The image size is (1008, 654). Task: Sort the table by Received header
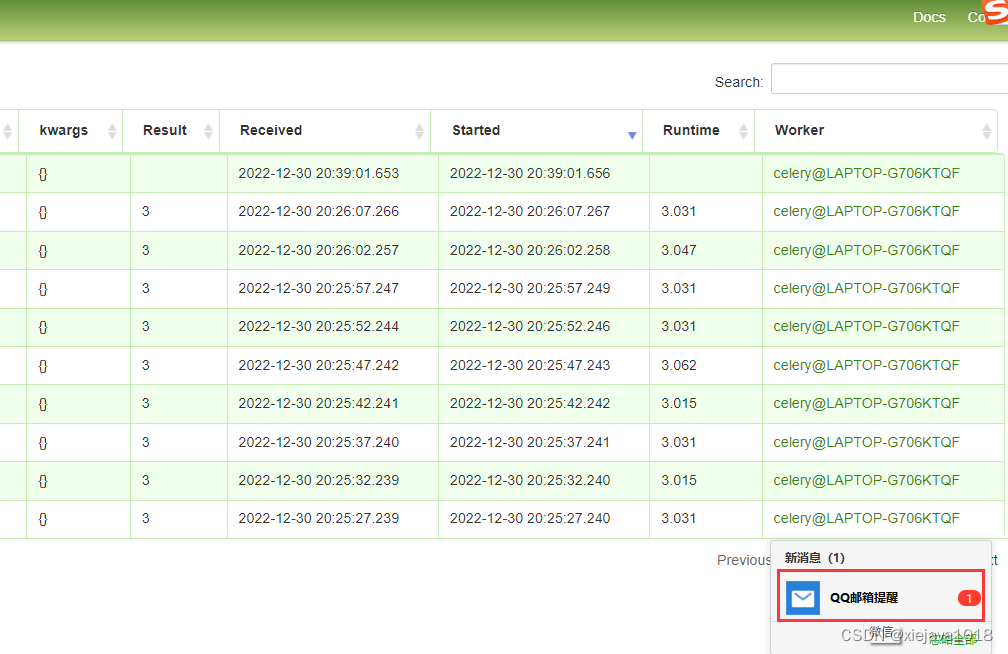271,130
